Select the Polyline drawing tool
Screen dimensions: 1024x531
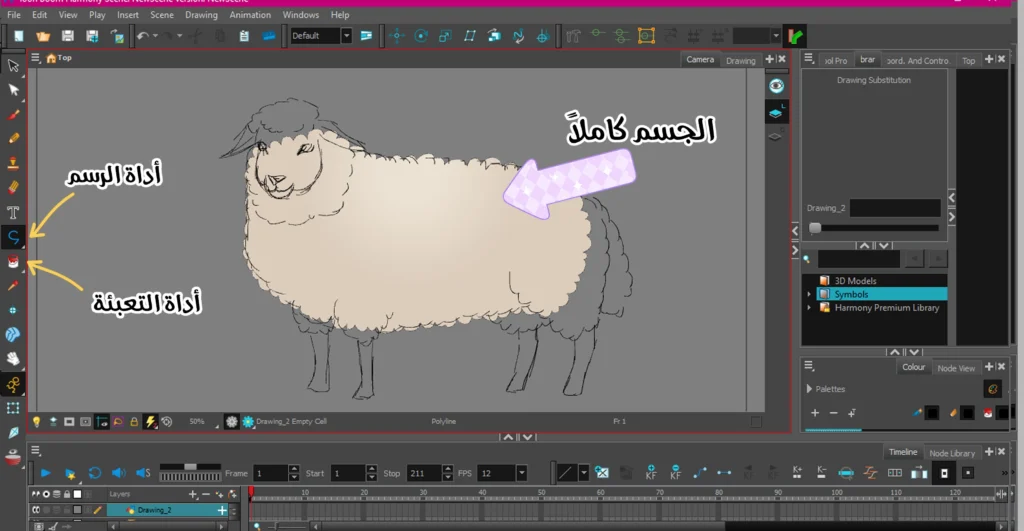point(13,236)
